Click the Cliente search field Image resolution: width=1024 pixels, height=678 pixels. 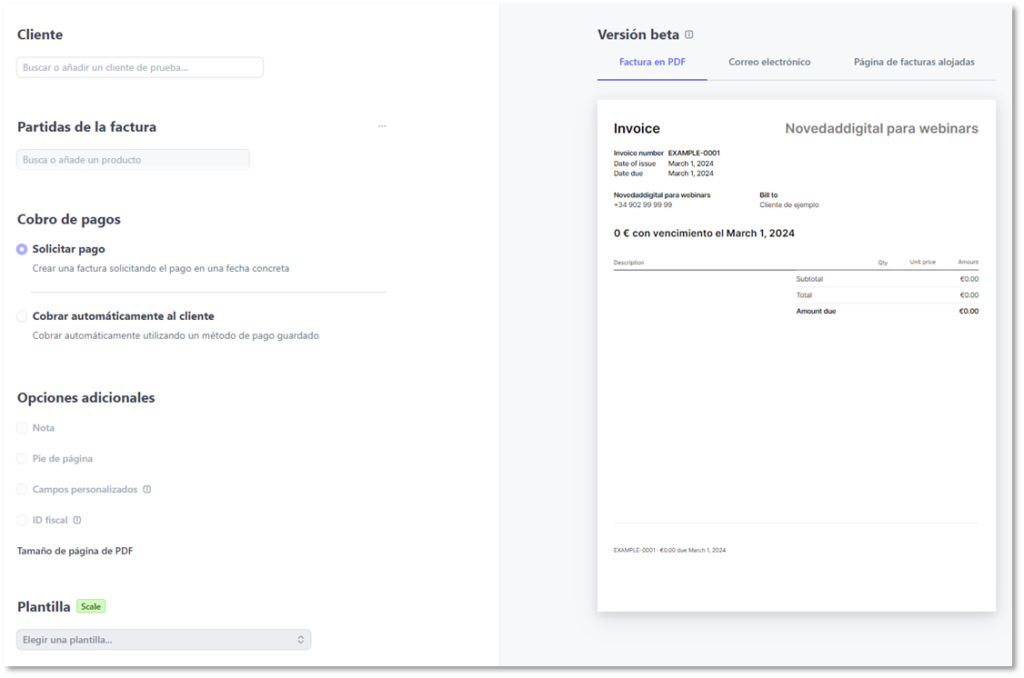[x=140, y=68]
